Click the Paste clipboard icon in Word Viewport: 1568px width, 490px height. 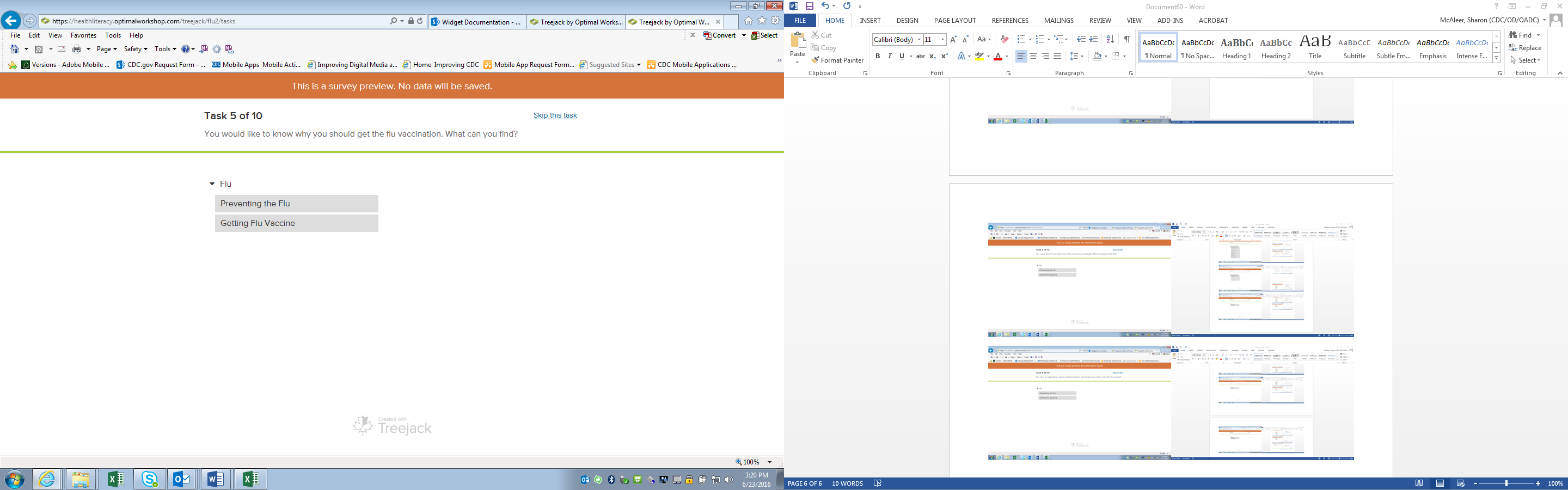coord(798,41)
